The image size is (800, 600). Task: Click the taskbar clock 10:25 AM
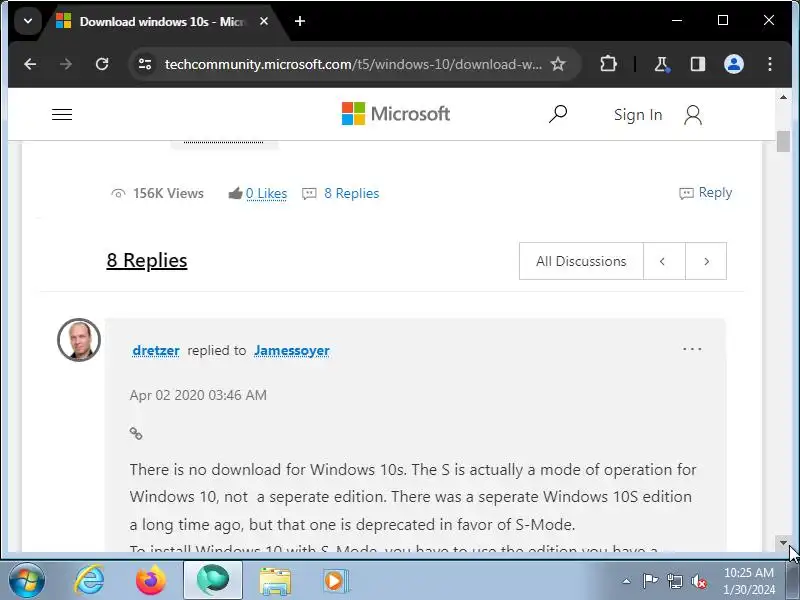pyautogui.click(x=748, y=572)
